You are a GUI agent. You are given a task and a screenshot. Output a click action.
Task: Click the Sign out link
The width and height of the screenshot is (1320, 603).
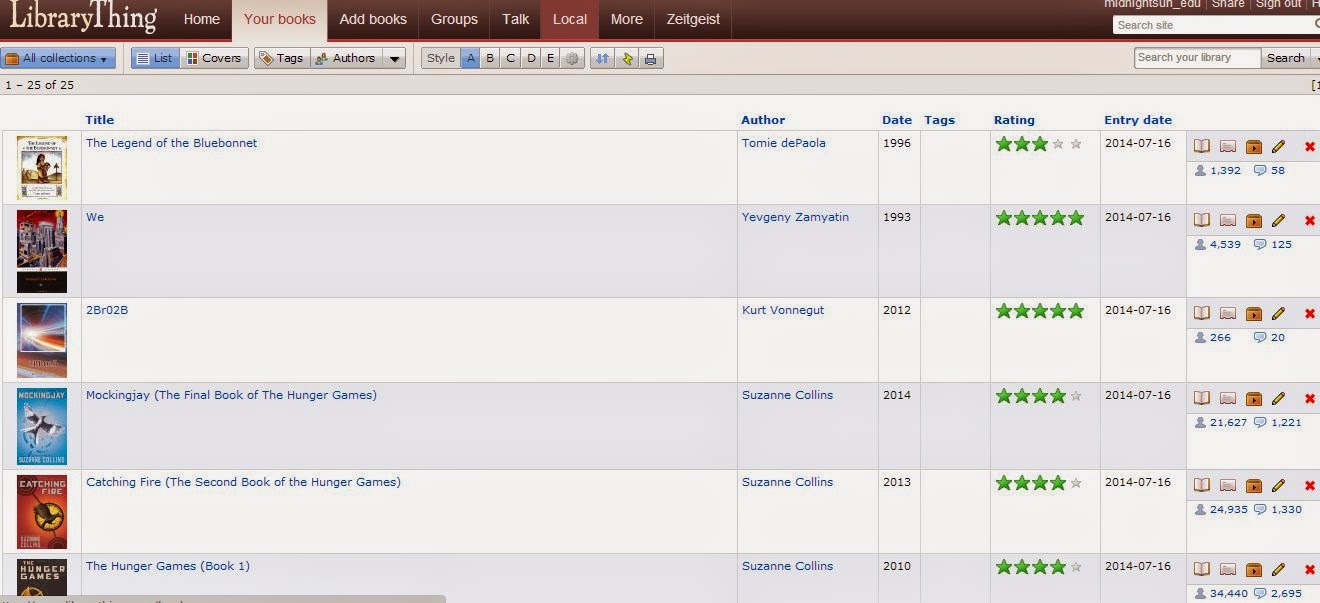pyautogui.click(x=1278, y=4)
